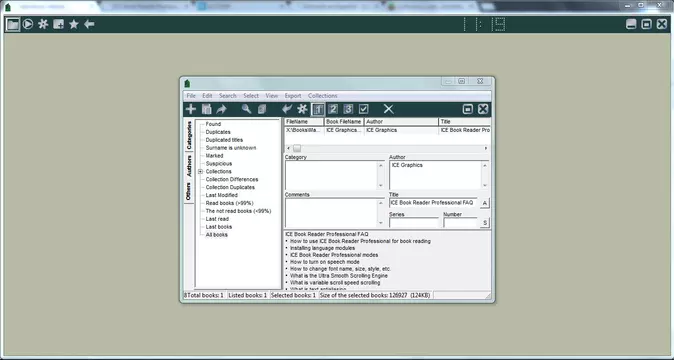The image size is (674, 360).
Task: Open the View menu
Action: (x=272, y=96)
